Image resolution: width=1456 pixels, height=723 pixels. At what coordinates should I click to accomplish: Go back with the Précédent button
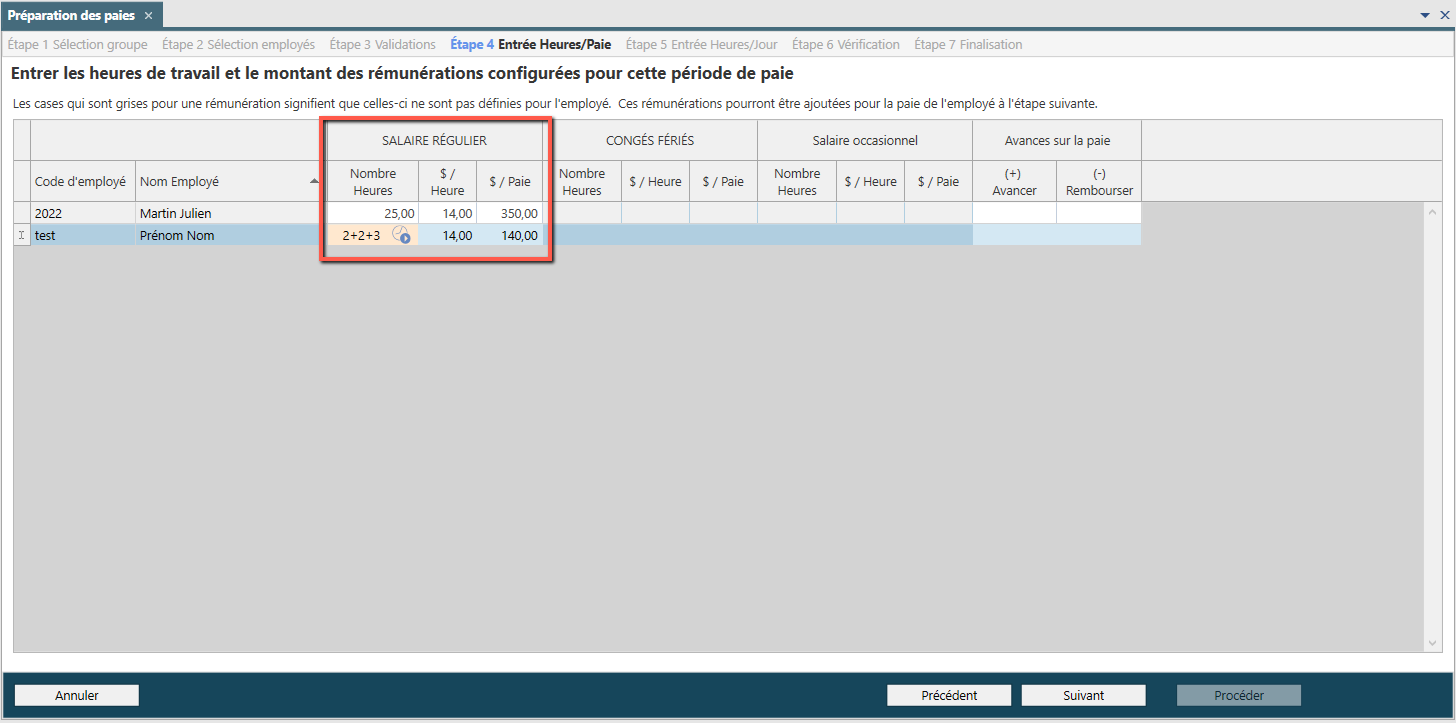pyautogui.click(x=949, y=695)
